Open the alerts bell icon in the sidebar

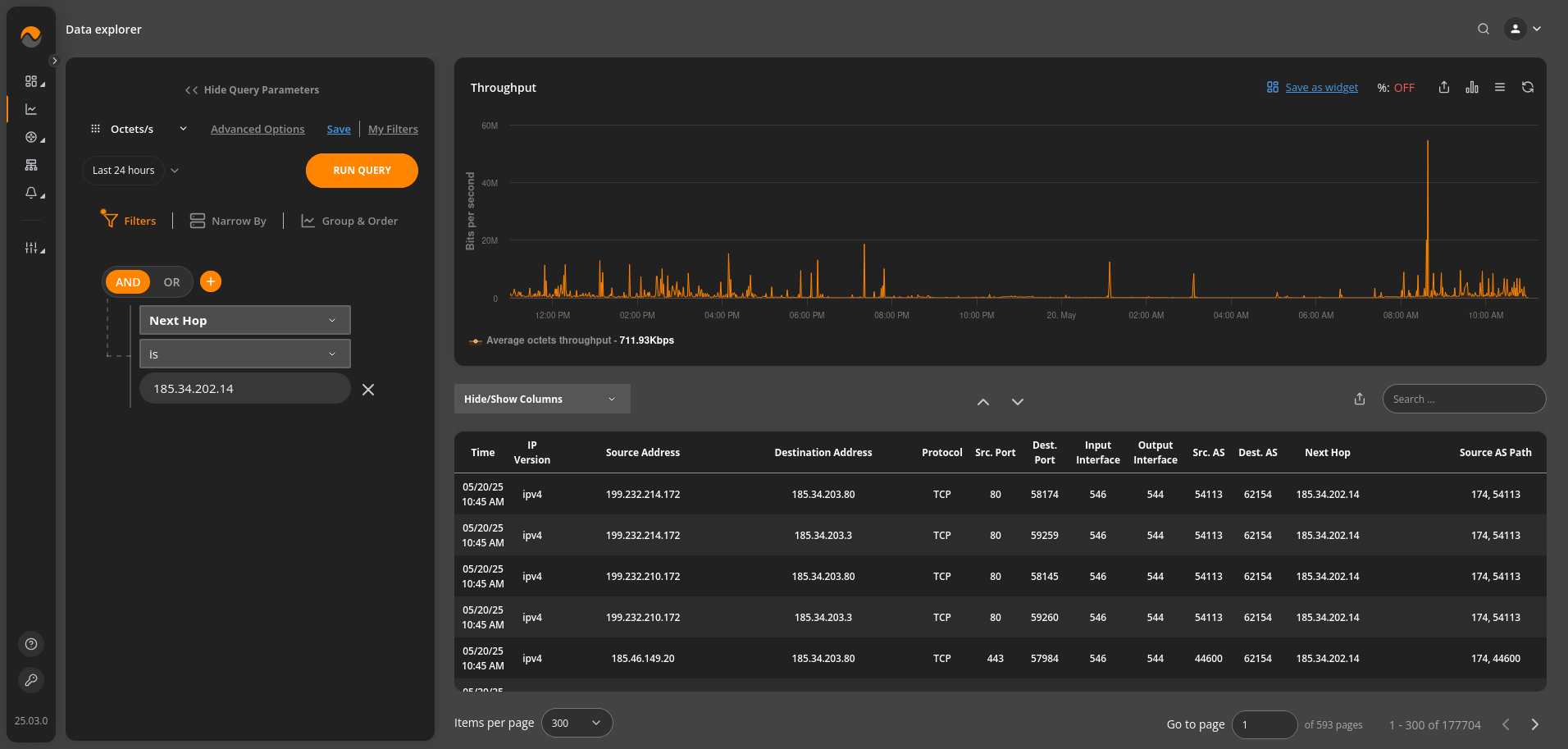pos(31,193)
